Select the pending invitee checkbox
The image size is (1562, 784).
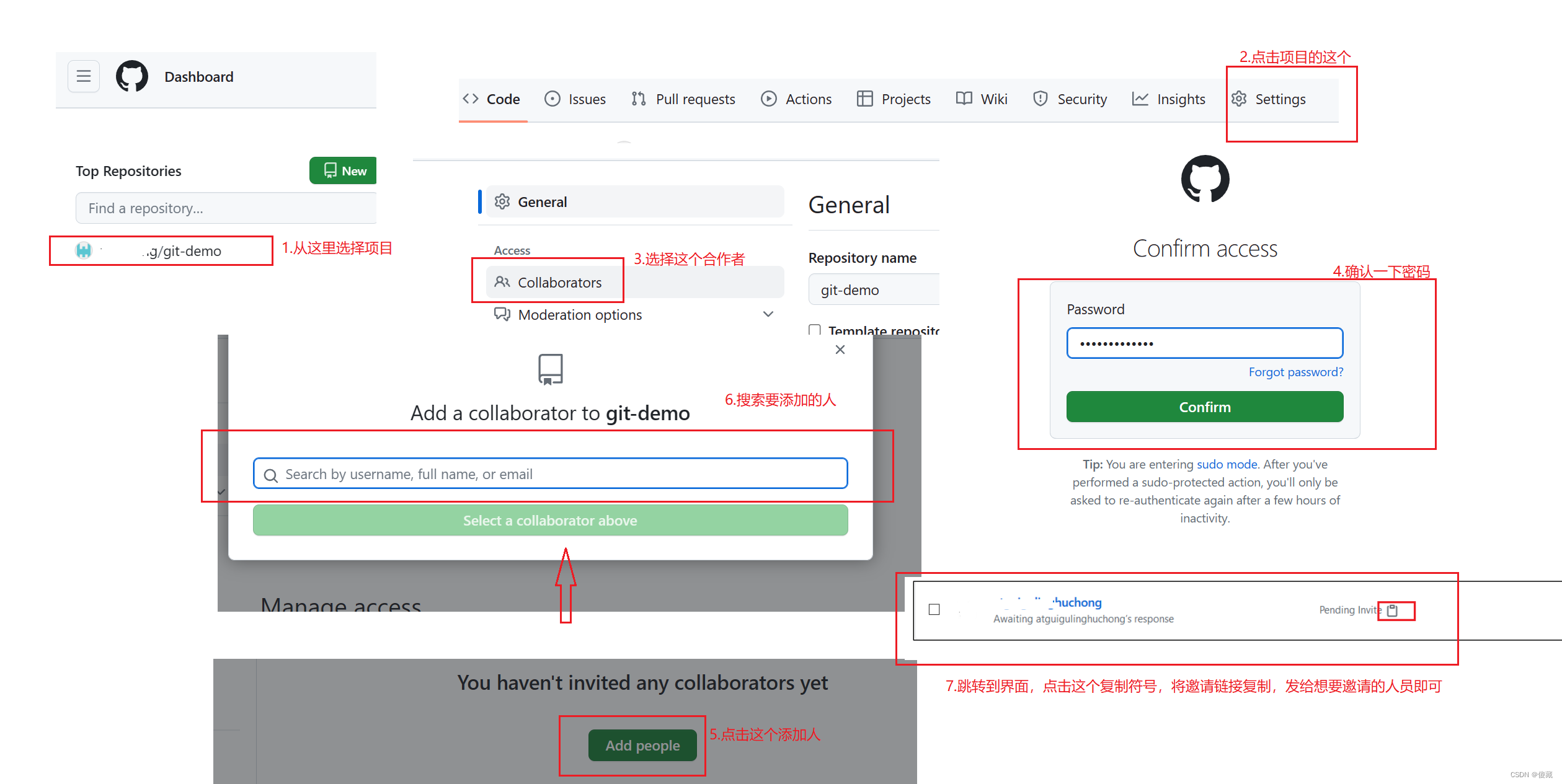pos(934,609)
